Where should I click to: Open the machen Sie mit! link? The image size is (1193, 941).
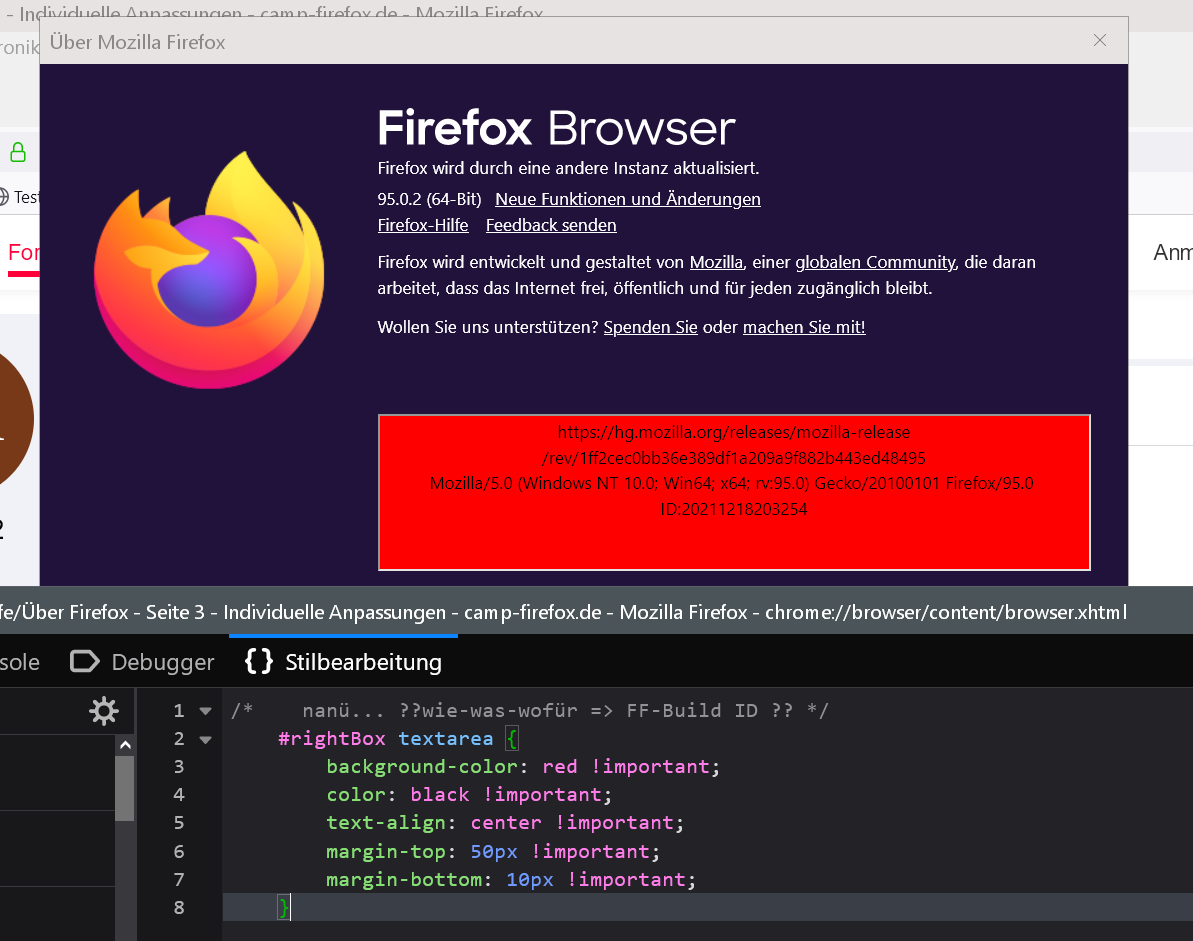[x=804, y=327]
